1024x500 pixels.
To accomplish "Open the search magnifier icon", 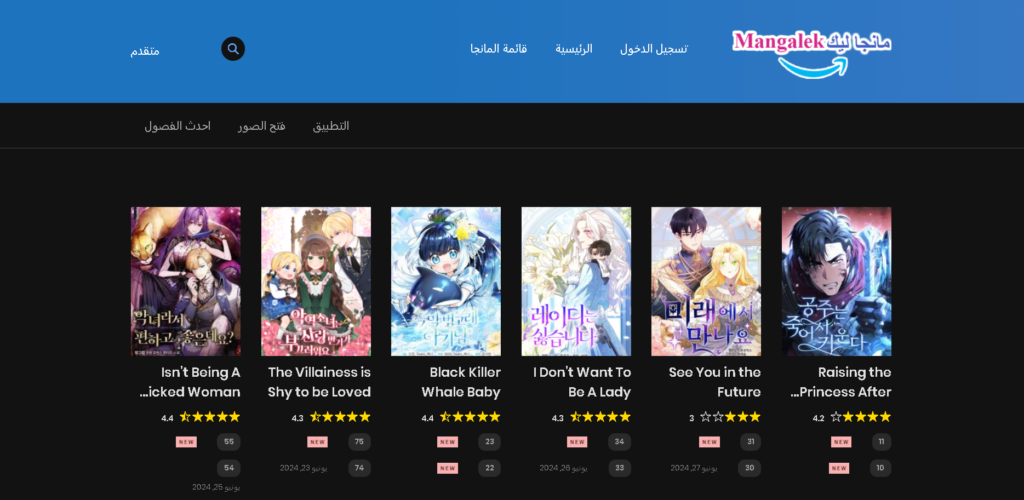I will pyautogui.click(x=233, y=49).
